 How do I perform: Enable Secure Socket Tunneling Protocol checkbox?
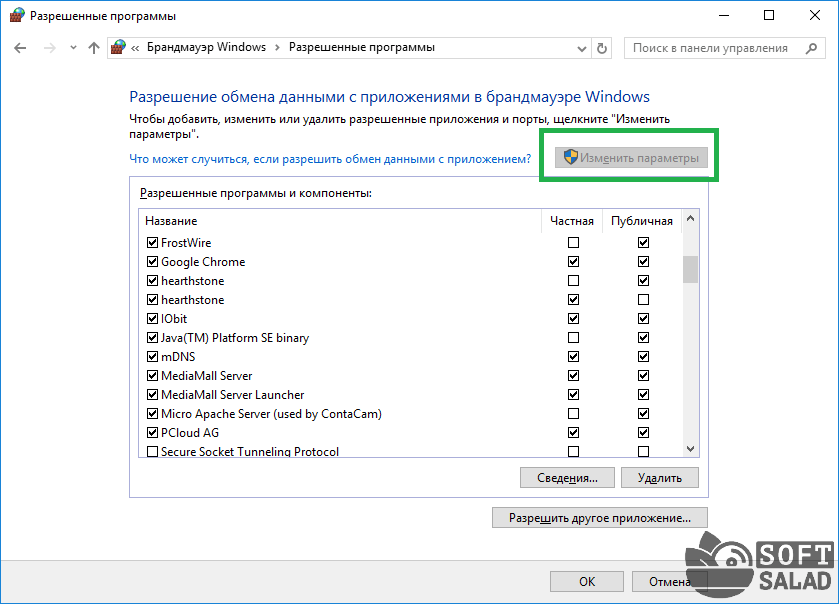coord(152,452)
